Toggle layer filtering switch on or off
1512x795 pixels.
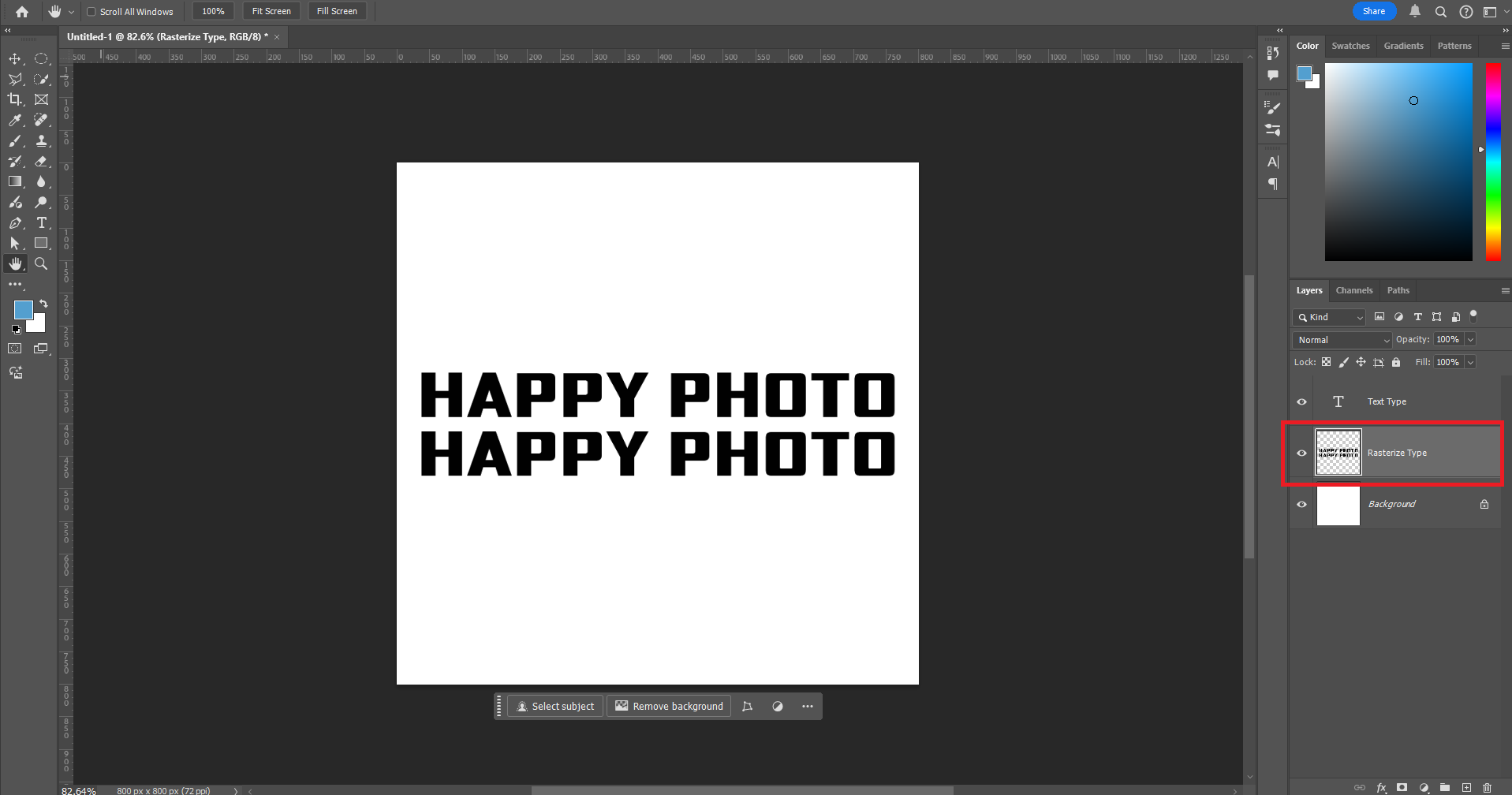(x=1473, y=316)
